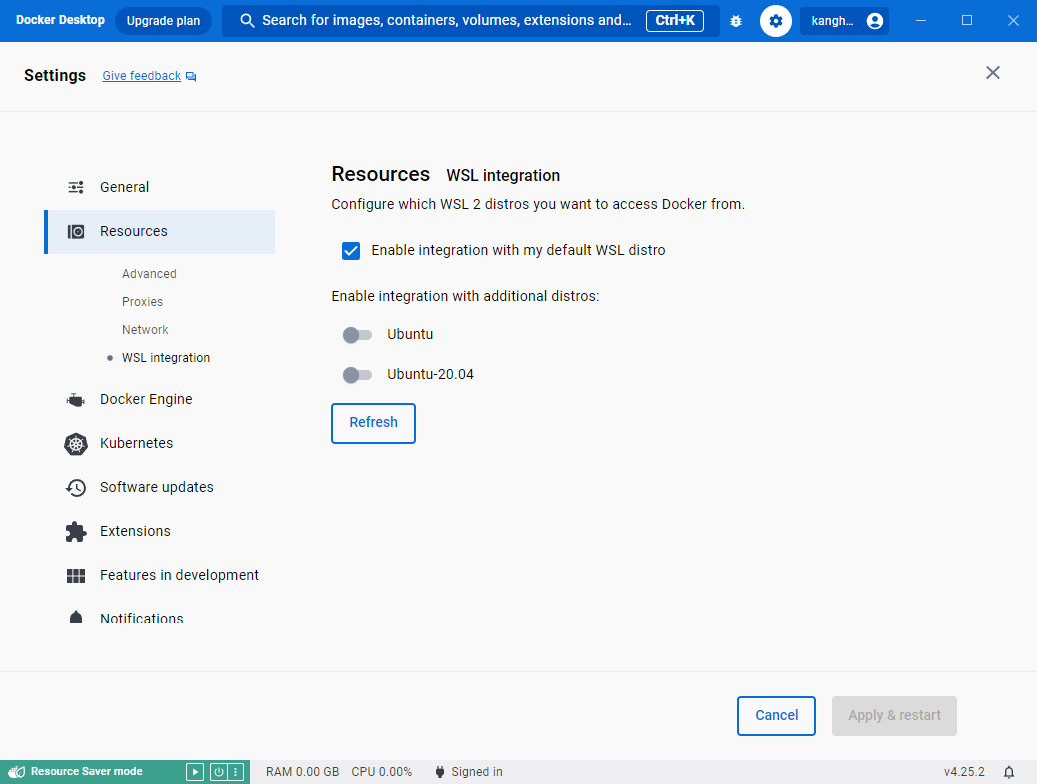Click the Notifications bell icon in sidebar
The height and width of the screenshot is (784, 1037).
[76, 617]
